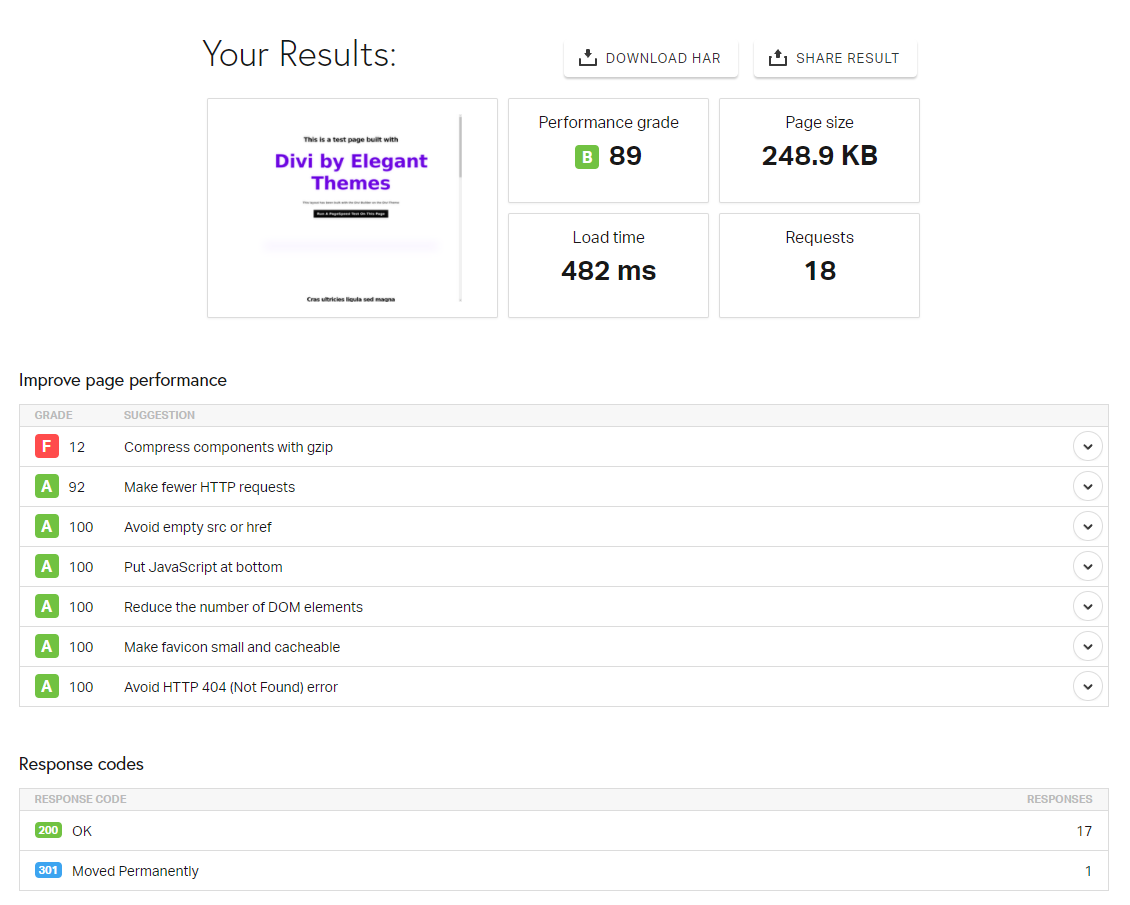1130x905 pixels.
Task: Expand Make favicon small and cacheable
Action: tap(1087, 647)
